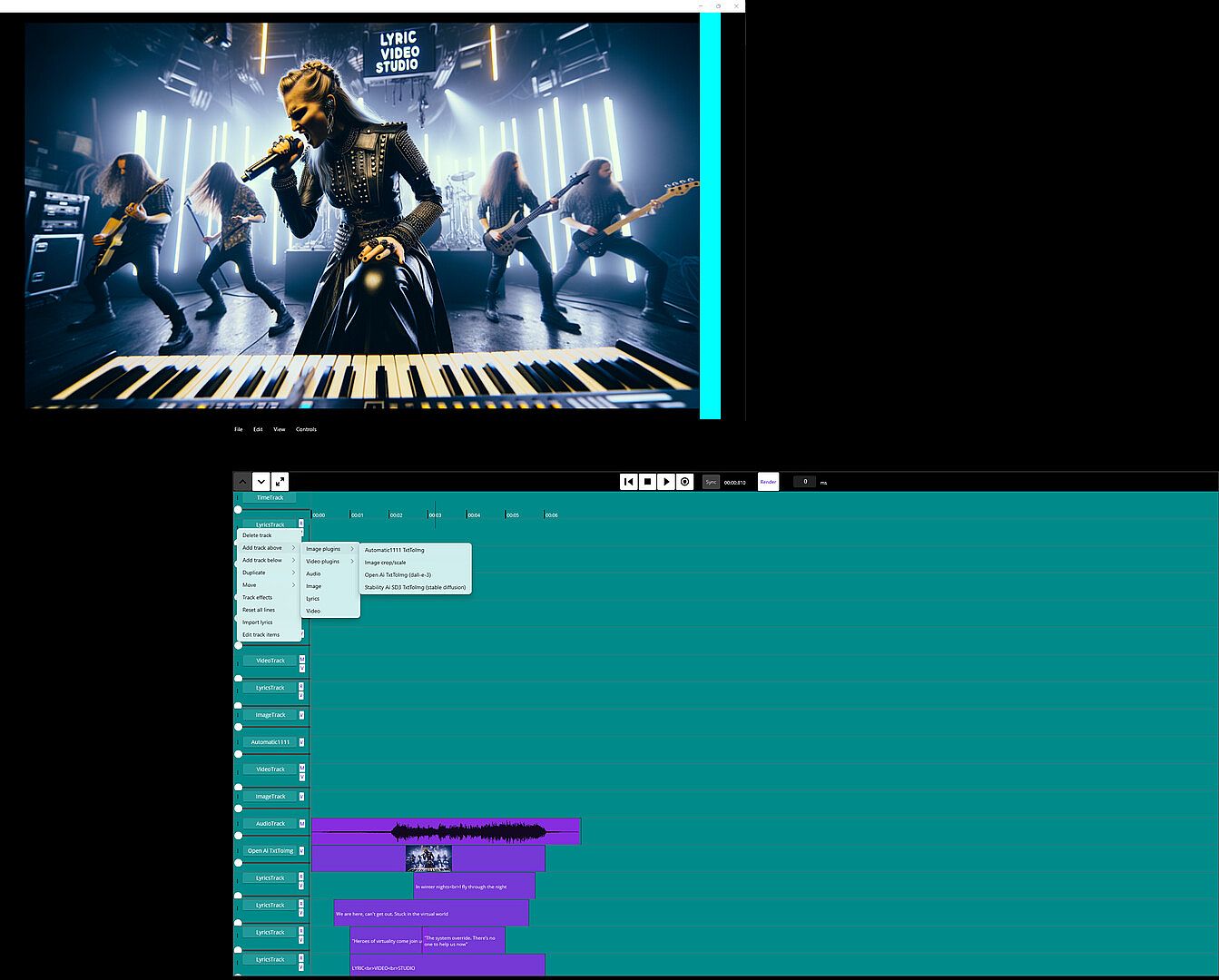Start playback with the play button
Viewport: 1219px width, 980px height.
coord(666,482)
